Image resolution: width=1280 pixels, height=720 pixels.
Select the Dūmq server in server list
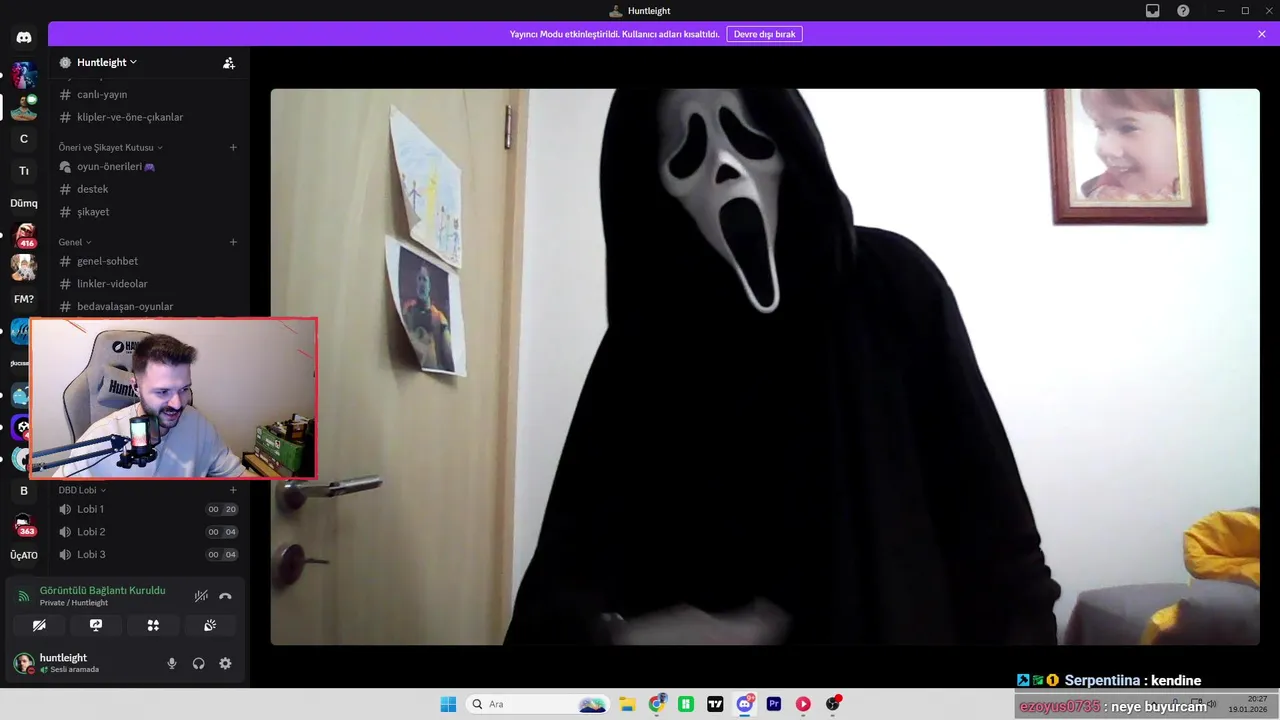[24, 203]
